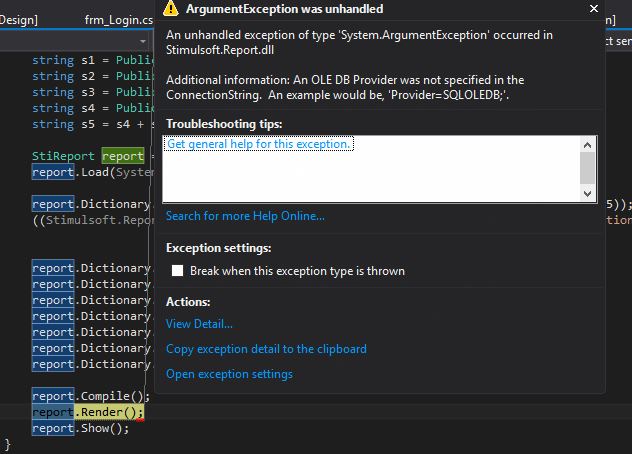632x454 pixels.
Task: Copy exception detail to the clipboard
Action: [x=266, y=349]
